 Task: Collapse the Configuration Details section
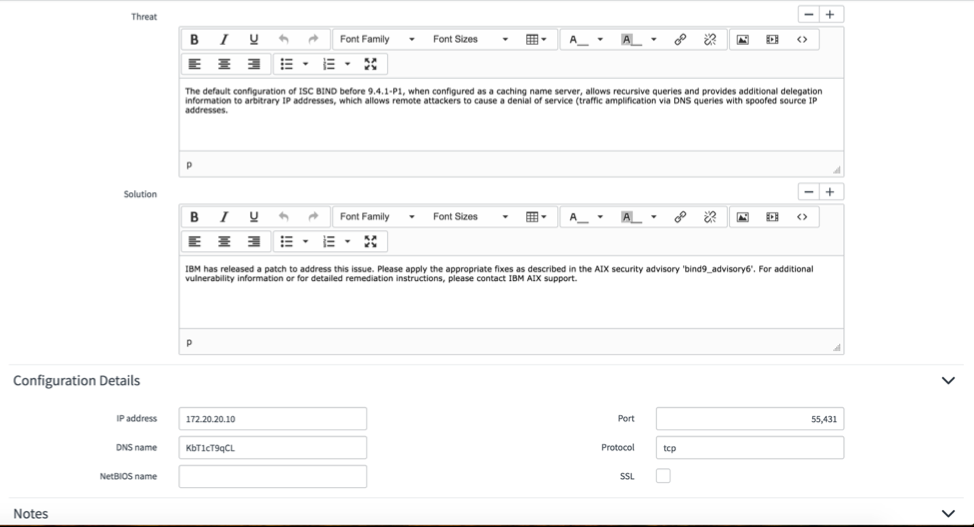coord(948,381)
